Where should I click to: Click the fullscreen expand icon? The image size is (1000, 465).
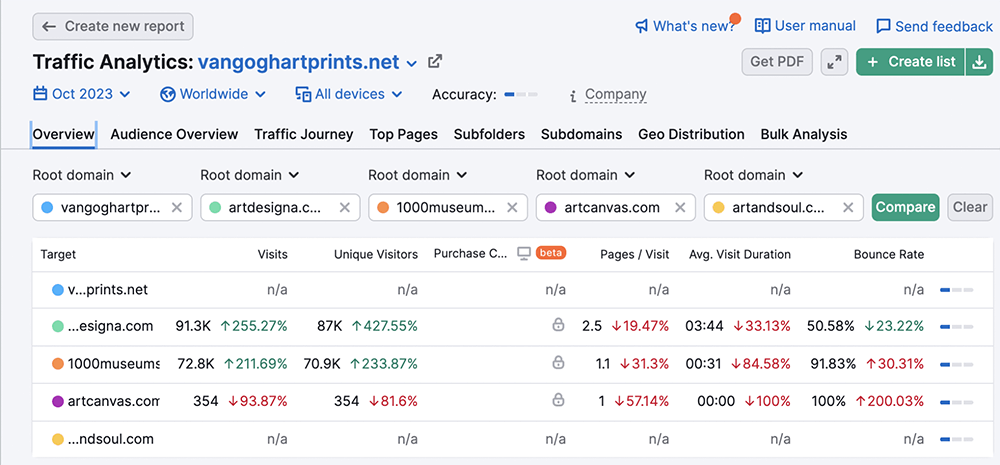[x=834, y=62]
